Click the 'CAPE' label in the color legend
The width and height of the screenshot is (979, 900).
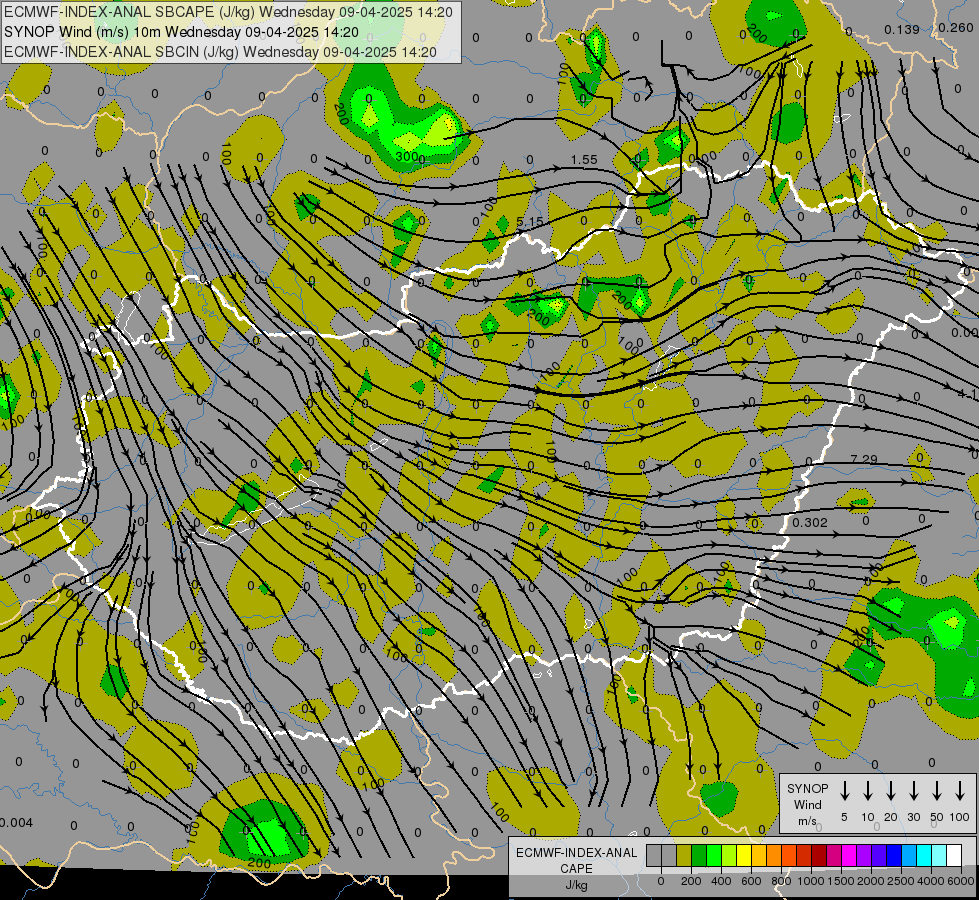[576, 869]
